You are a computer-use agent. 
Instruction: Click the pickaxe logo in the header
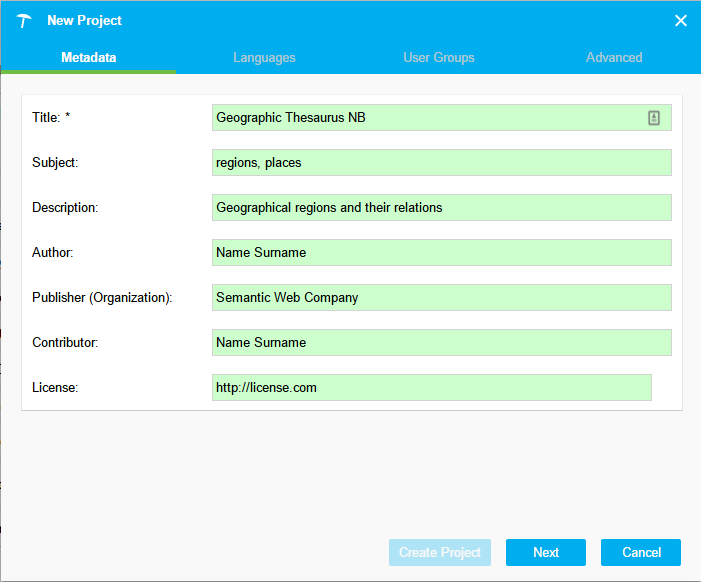pyautogui.click(x=24, y=21)
